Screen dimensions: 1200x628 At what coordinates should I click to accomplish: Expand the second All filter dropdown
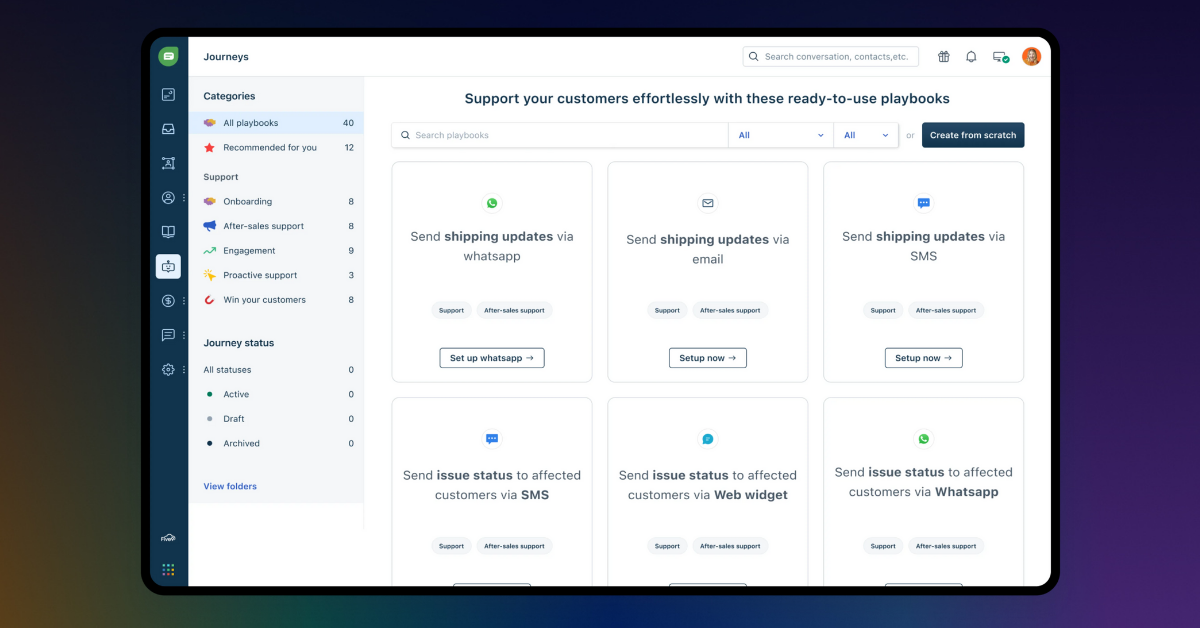point(866,135)
